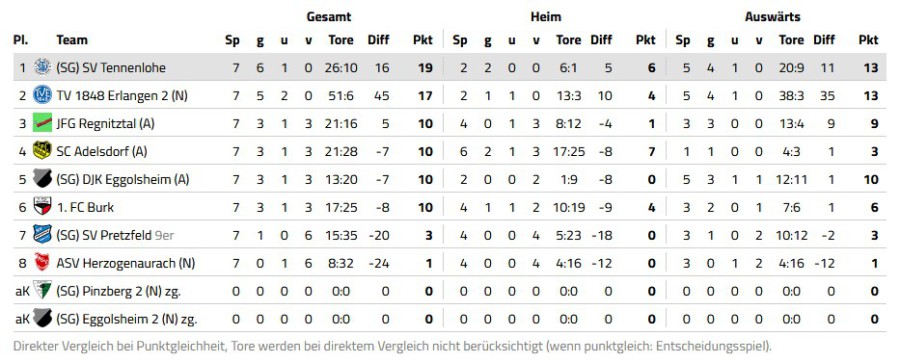Click the Pinzberg 2 green-white crest
The width and height of the screenshot is (900, 362).
click(x=42, y=290)
